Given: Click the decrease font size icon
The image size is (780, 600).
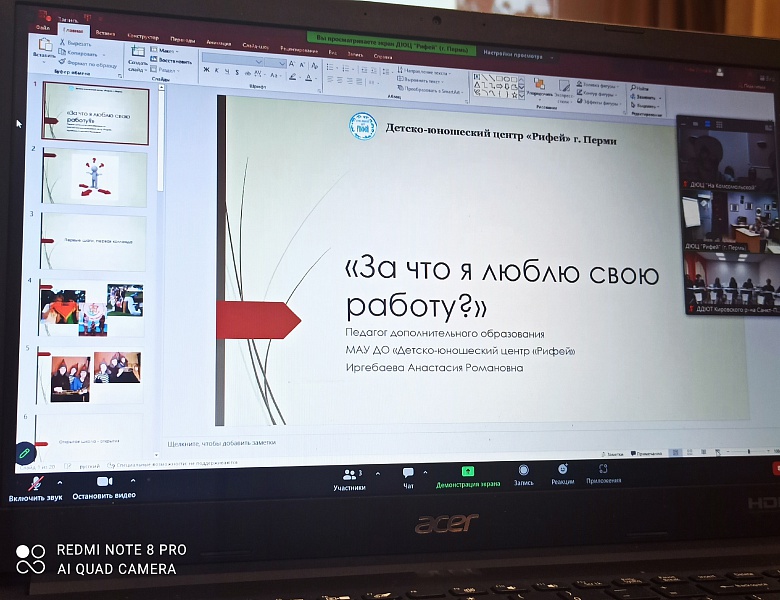Looking at the screenshot, I should point(302,65).
